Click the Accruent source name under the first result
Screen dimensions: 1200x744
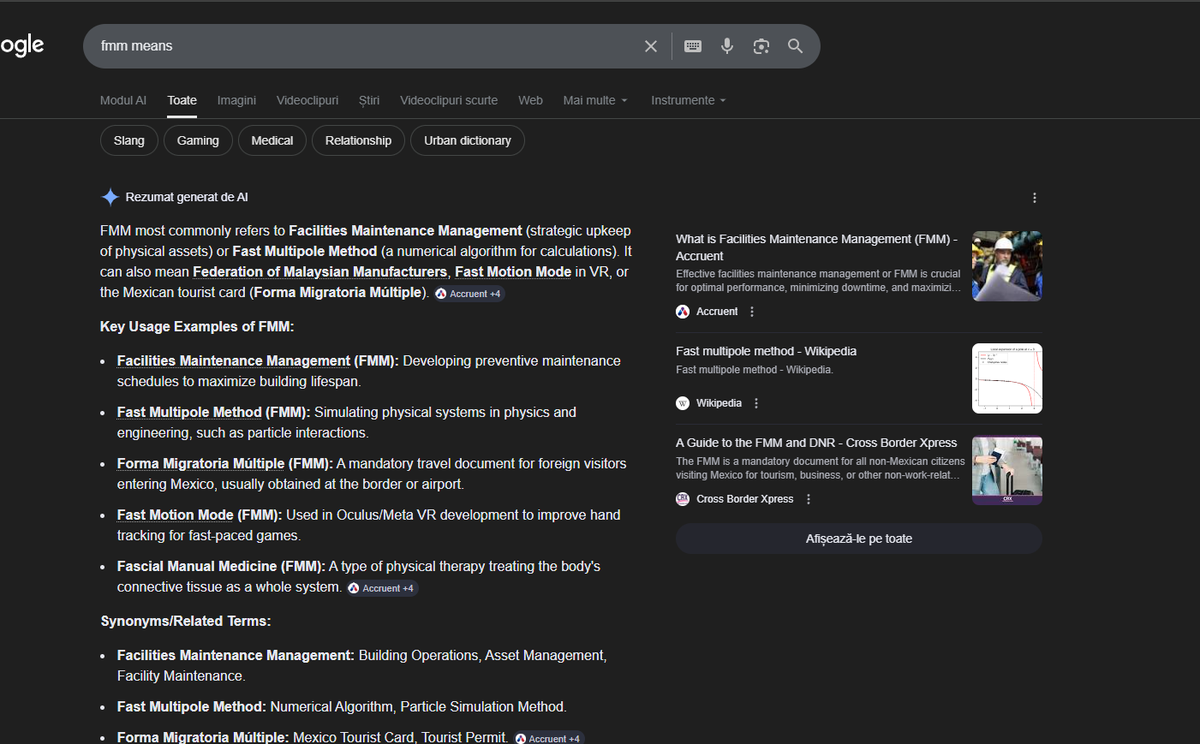[717, 312]
